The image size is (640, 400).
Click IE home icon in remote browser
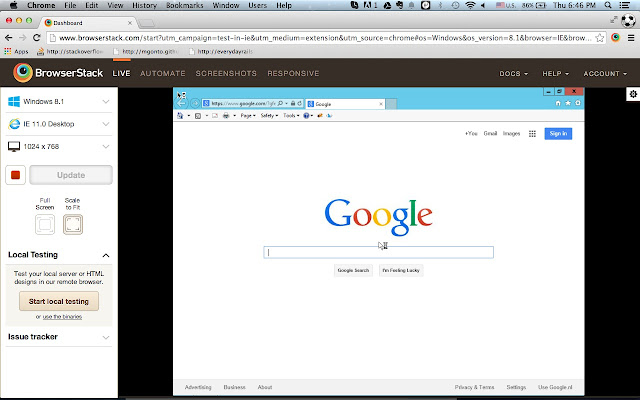[558, 103]
